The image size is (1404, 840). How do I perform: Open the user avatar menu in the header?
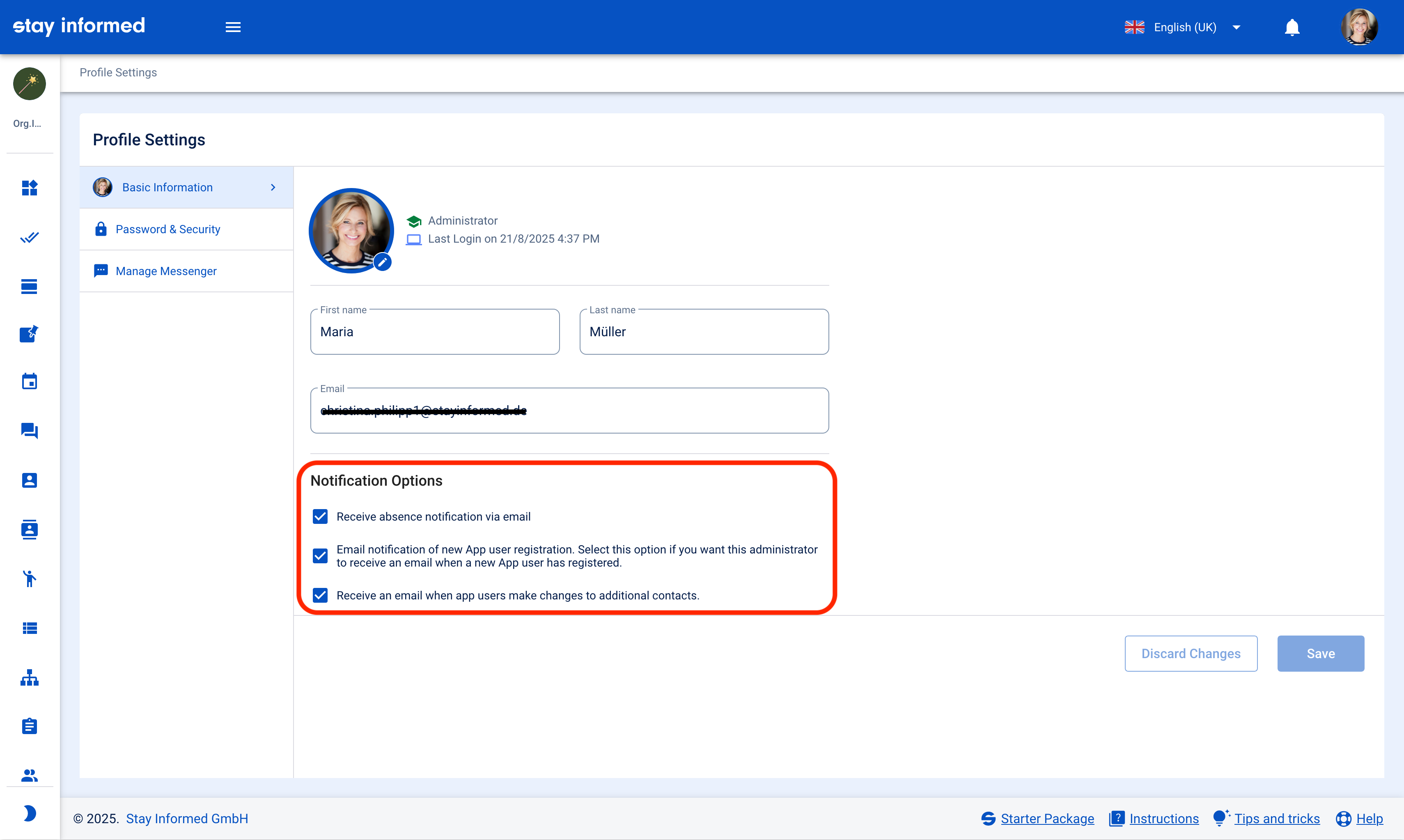tap(1359, 27)
